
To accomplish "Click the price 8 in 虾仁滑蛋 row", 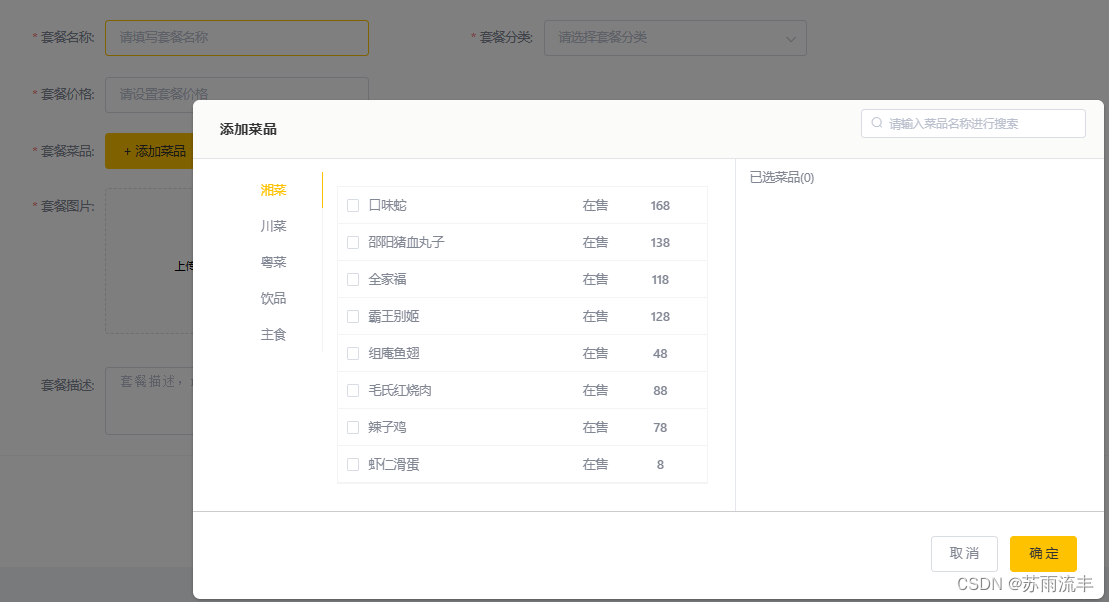I will pos(660,465).
